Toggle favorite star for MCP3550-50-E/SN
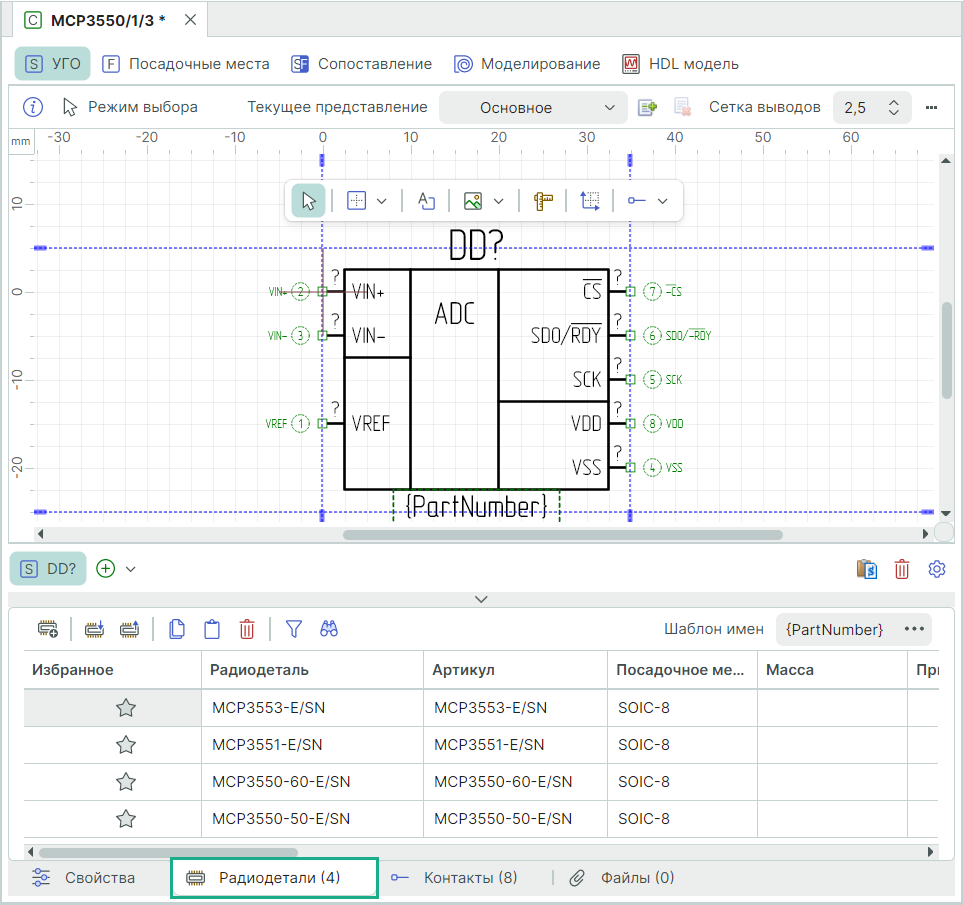 126,819
